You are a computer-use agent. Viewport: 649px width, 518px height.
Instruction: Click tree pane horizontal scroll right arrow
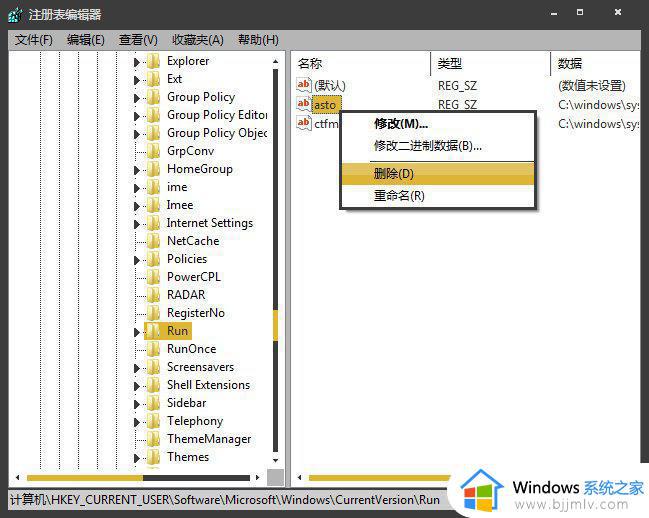click(257, 478)
